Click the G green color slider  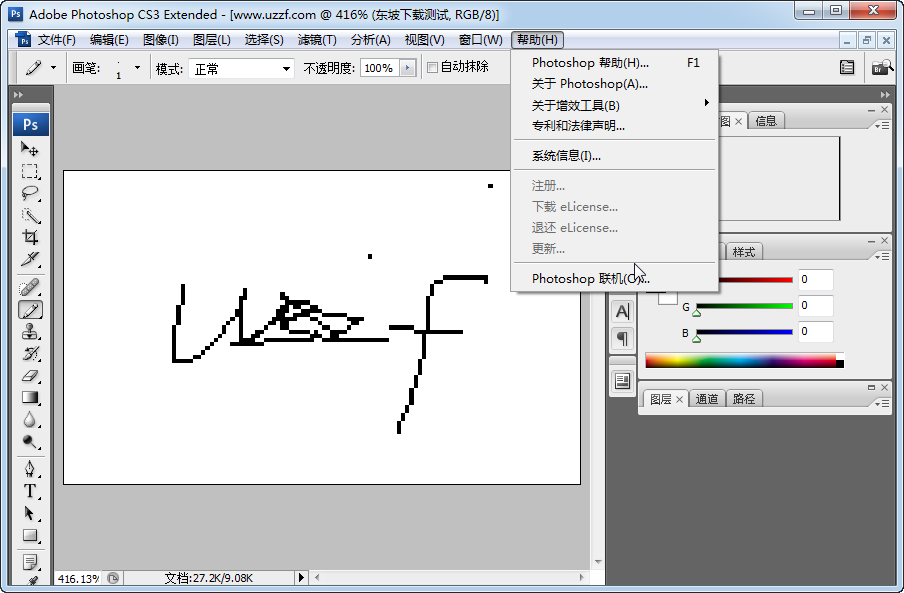click(744, 306)
